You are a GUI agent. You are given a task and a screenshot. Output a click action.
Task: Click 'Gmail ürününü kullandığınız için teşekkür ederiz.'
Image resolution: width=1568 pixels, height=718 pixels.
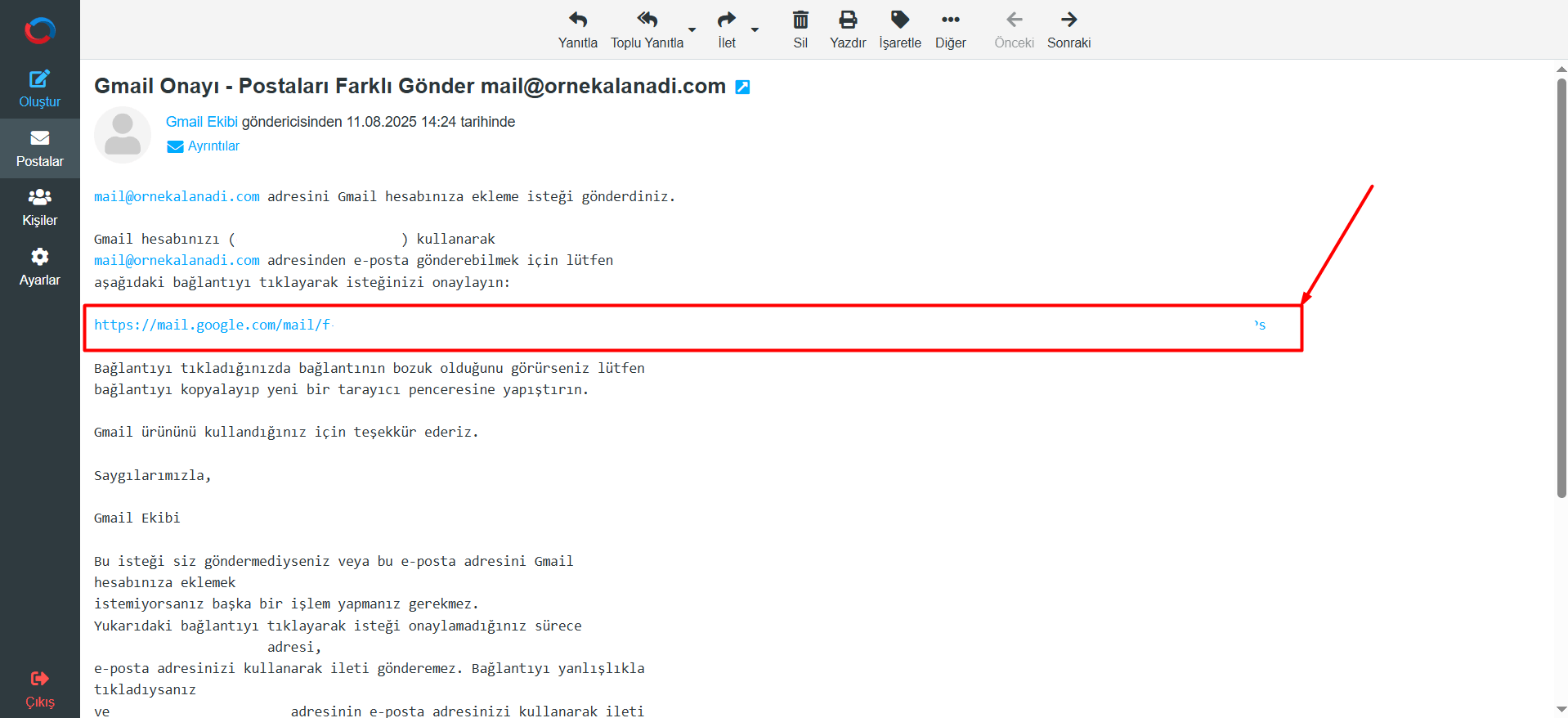coord(286,432)
